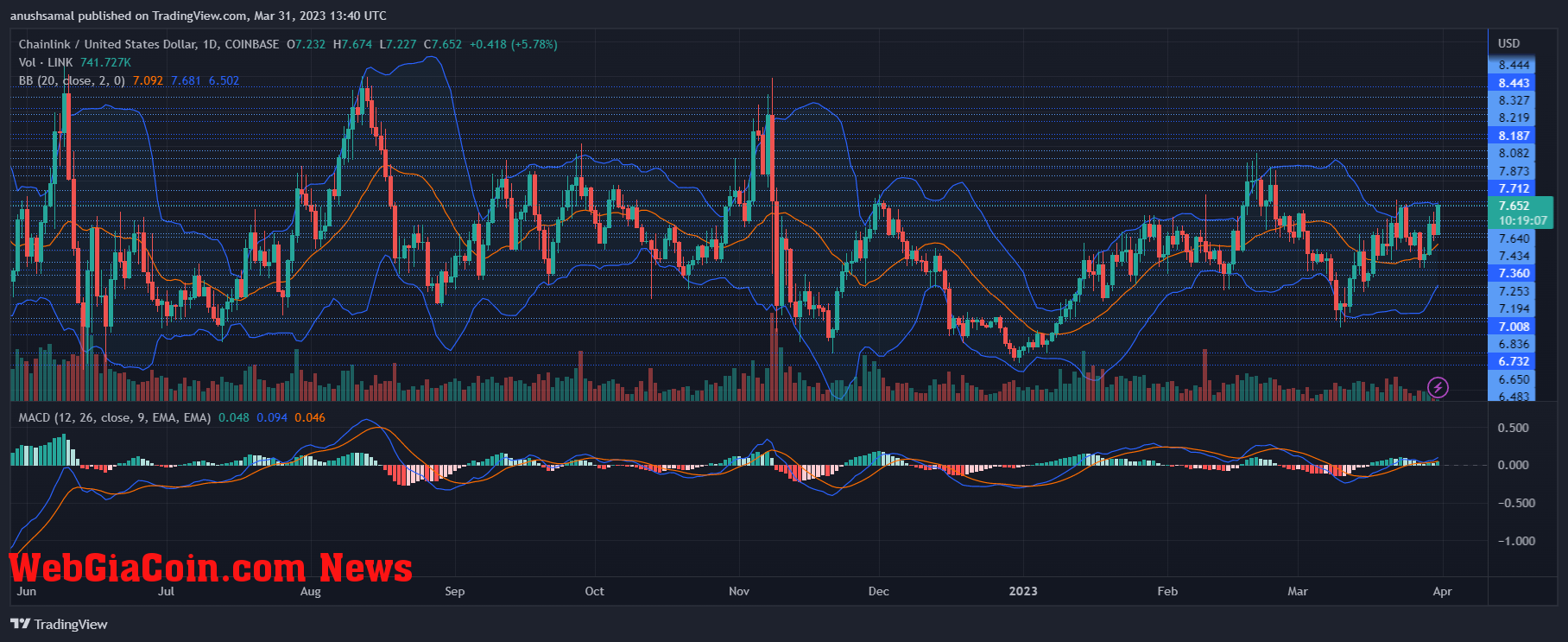Click the 6.836 price axis value
This screenshot has height=642, width=1568.
click(x=1514, y=344)
